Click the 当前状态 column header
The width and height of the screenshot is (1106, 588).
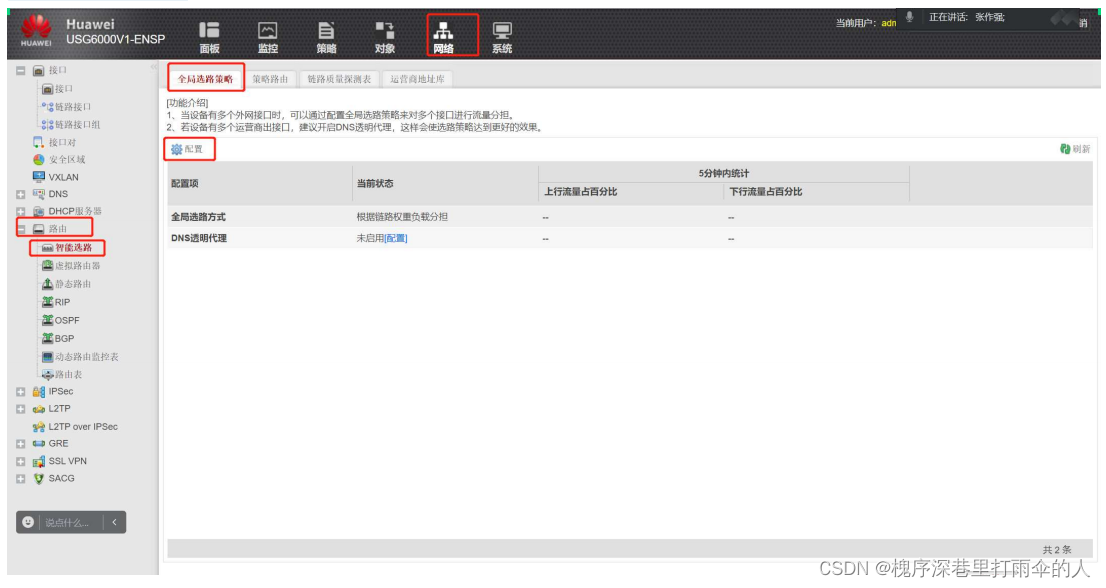(x=375, y=183)
